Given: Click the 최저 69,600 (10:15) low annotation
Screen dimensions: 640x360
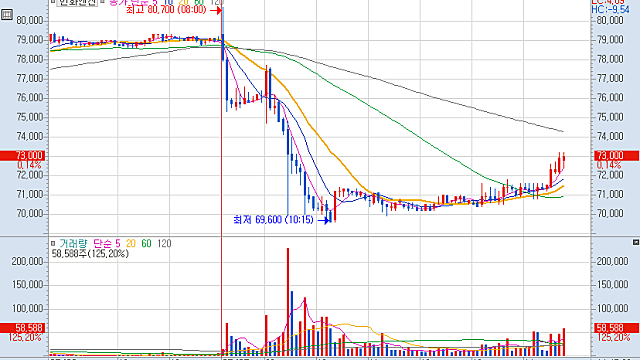Looking at the screenshot, I should tap(273, 220).
